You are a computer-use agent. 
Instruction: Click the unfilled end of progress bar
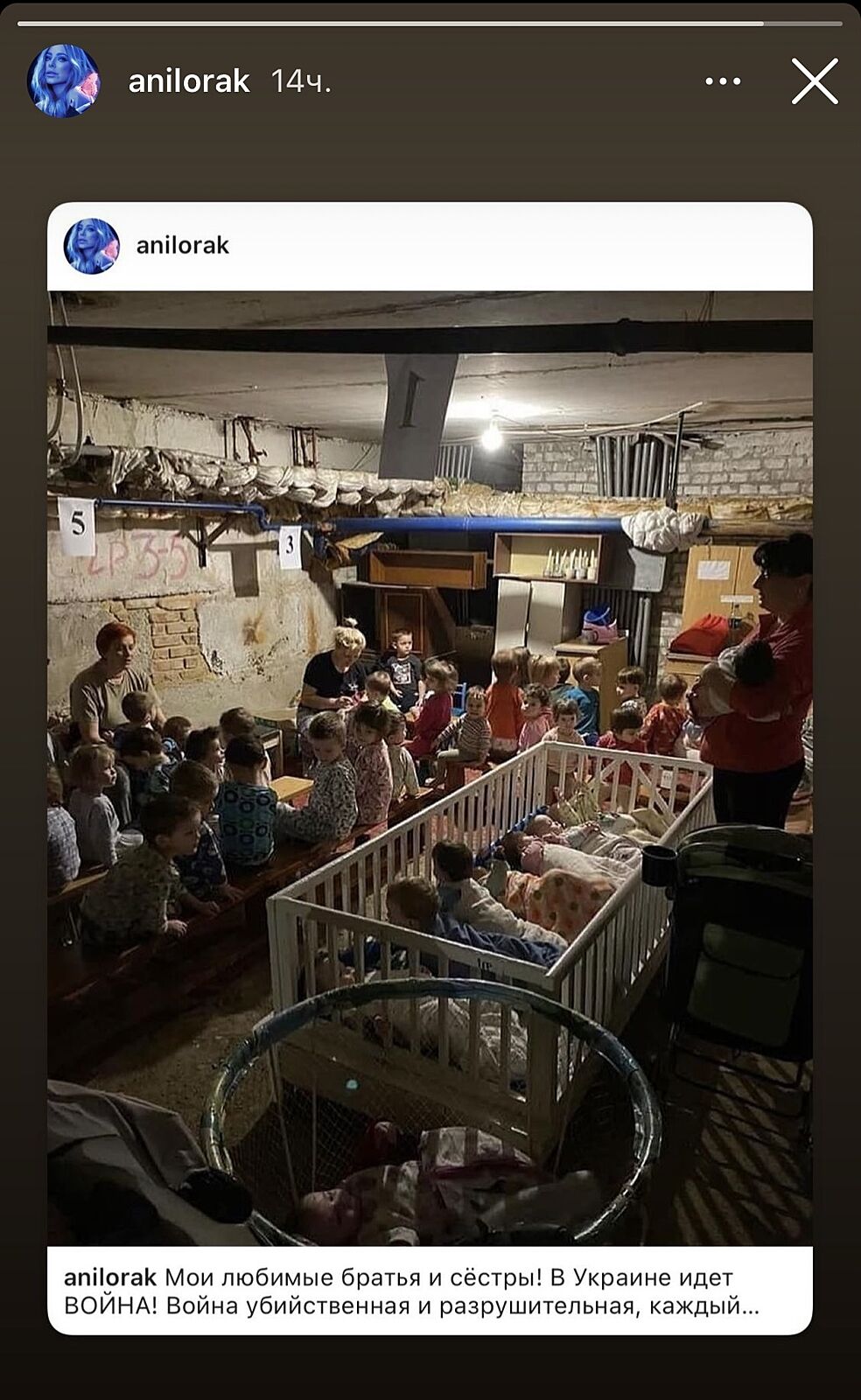[803, 24]
